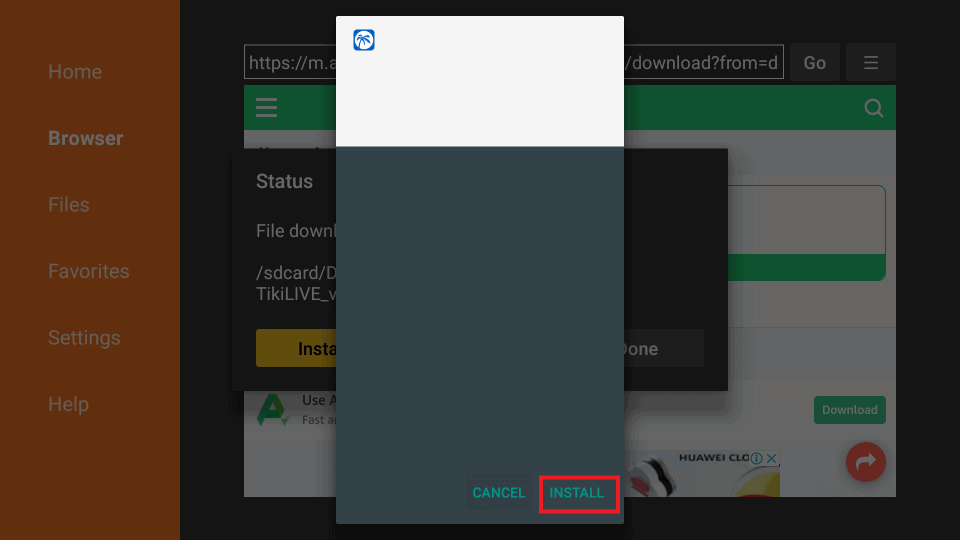Click the search magnifier icon on webpage

pyautogui.click(x=874, y=108)
